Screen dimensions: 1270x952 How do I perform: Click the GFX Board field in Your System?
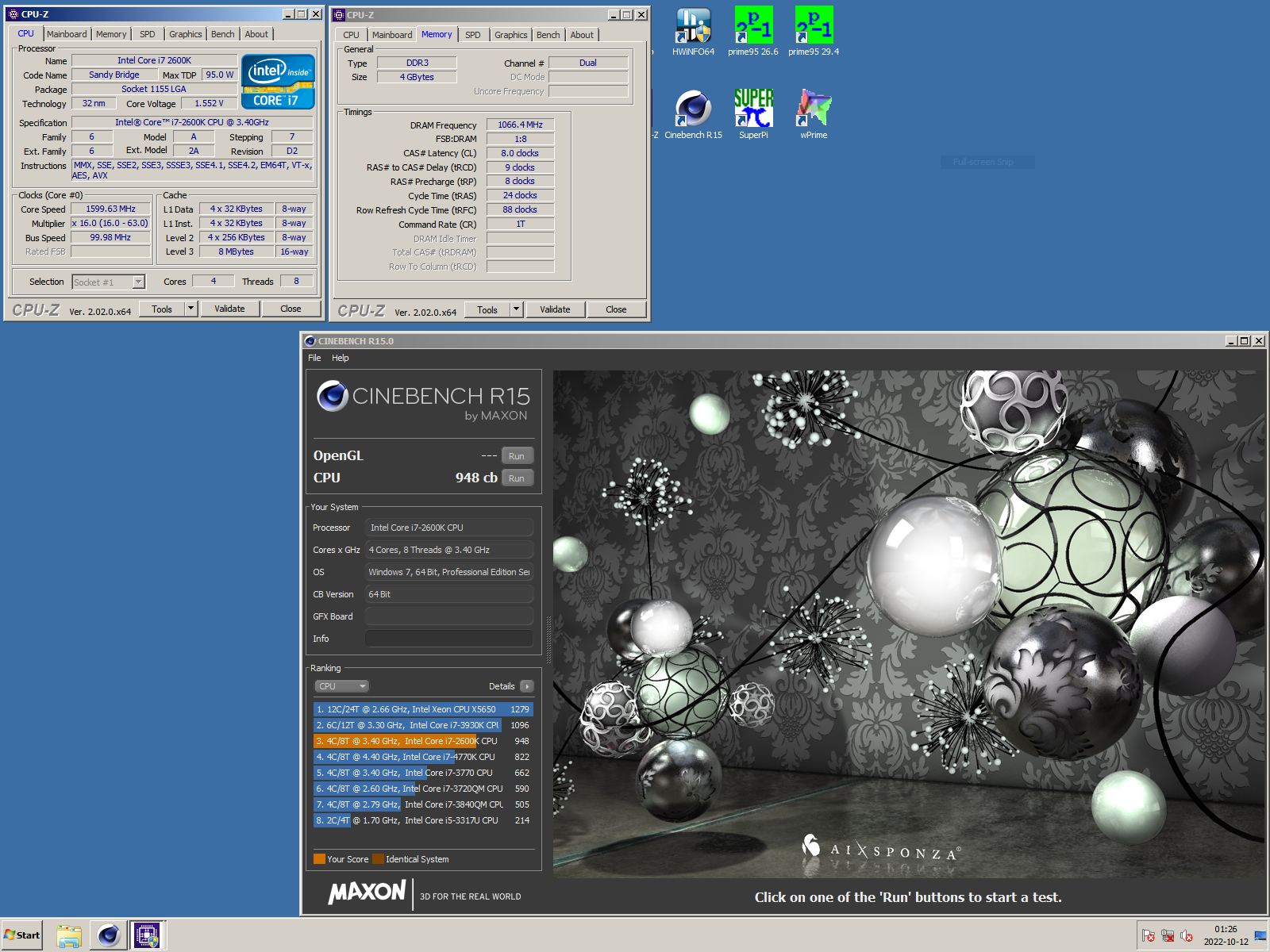click(x=449, y=616)
